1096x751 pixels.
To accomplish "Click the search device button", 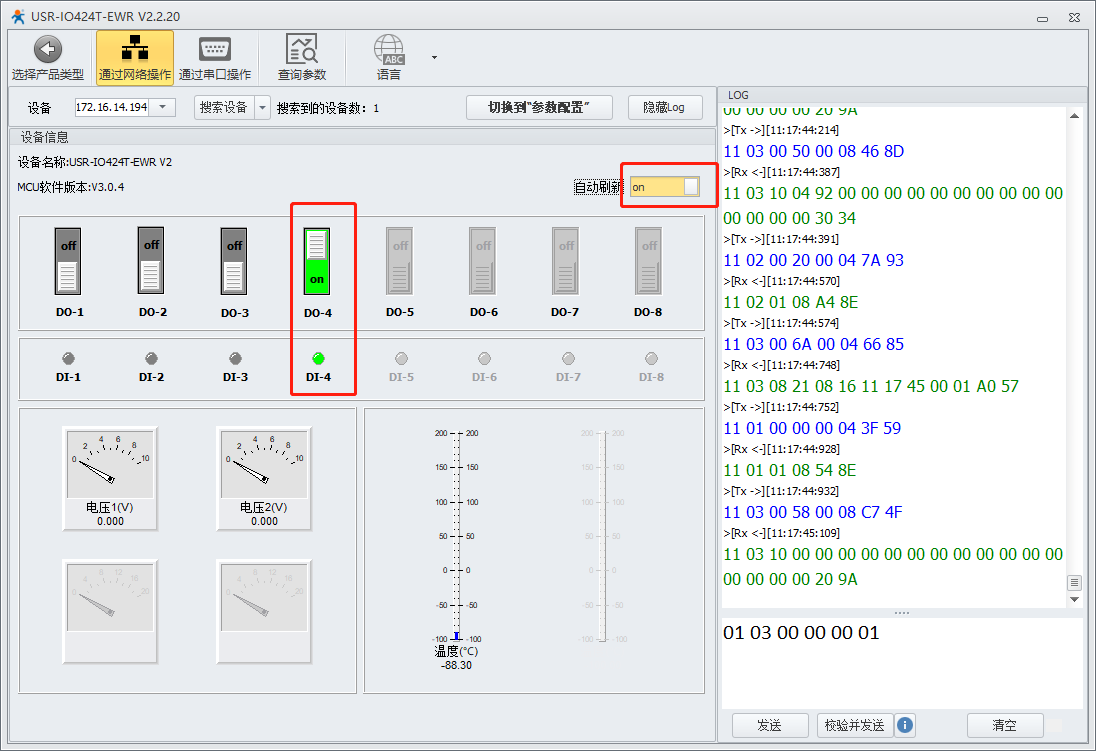I will click(x=224, y=108).
